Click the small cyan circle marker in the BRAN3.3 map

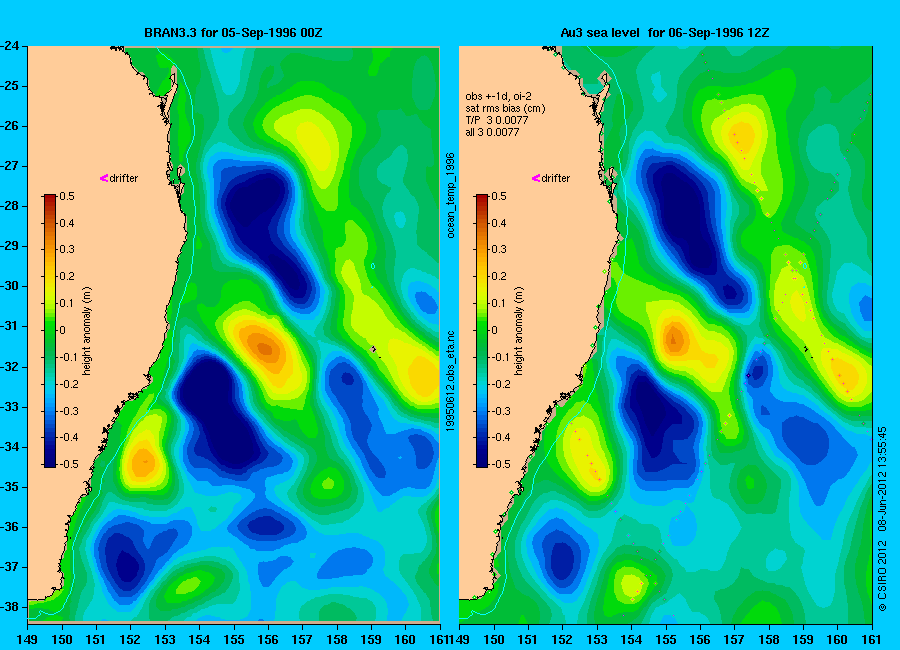(x=373, y=266)
